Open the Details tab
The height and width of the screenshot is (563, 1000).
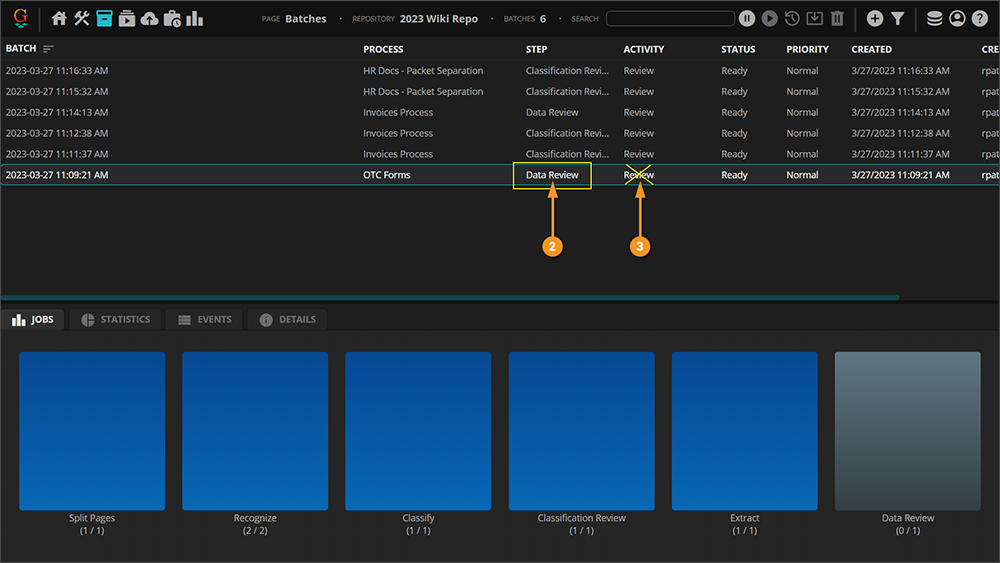coord(287,320)
